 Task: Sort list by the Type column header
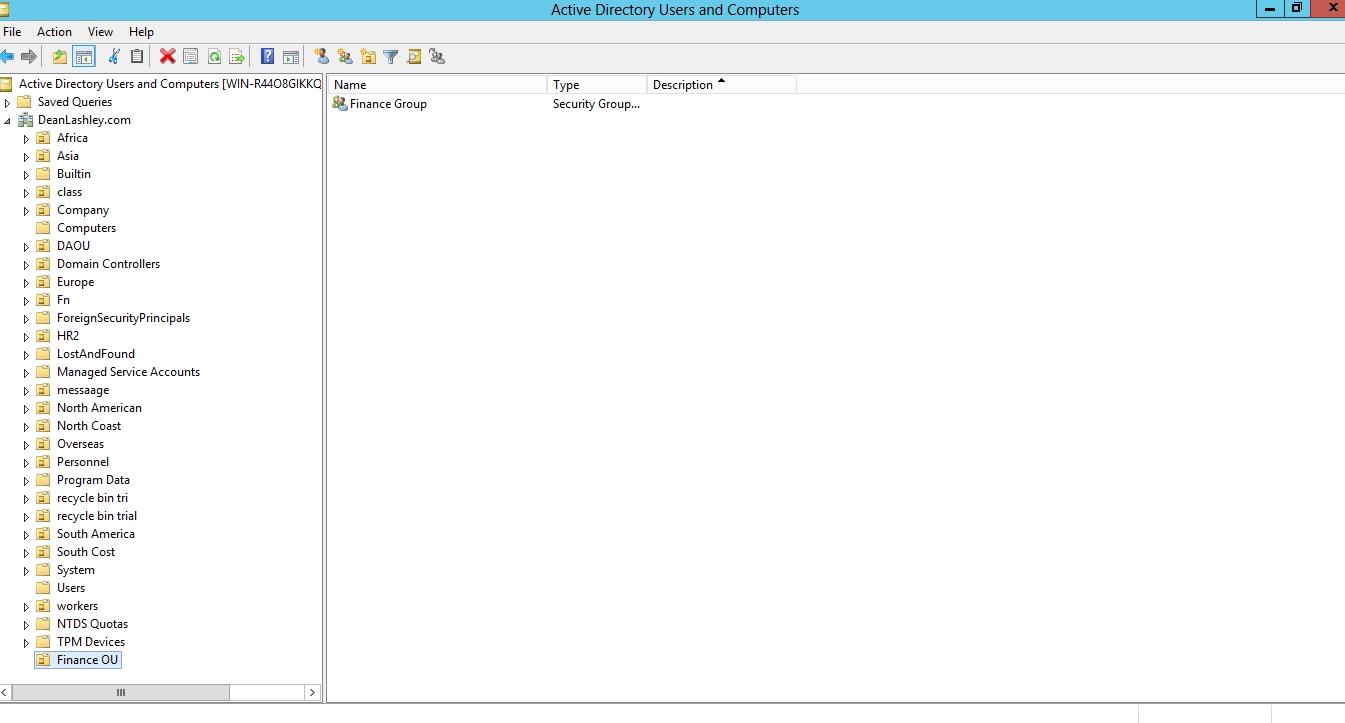(597, 85)
